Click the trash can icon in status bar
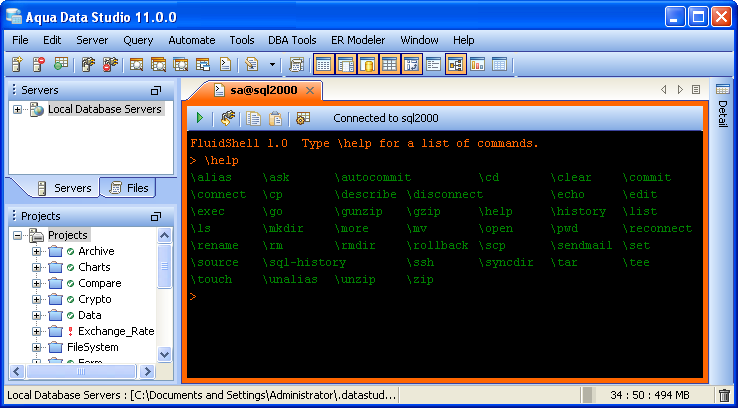738x408 pixels. (x=724, y=394)
